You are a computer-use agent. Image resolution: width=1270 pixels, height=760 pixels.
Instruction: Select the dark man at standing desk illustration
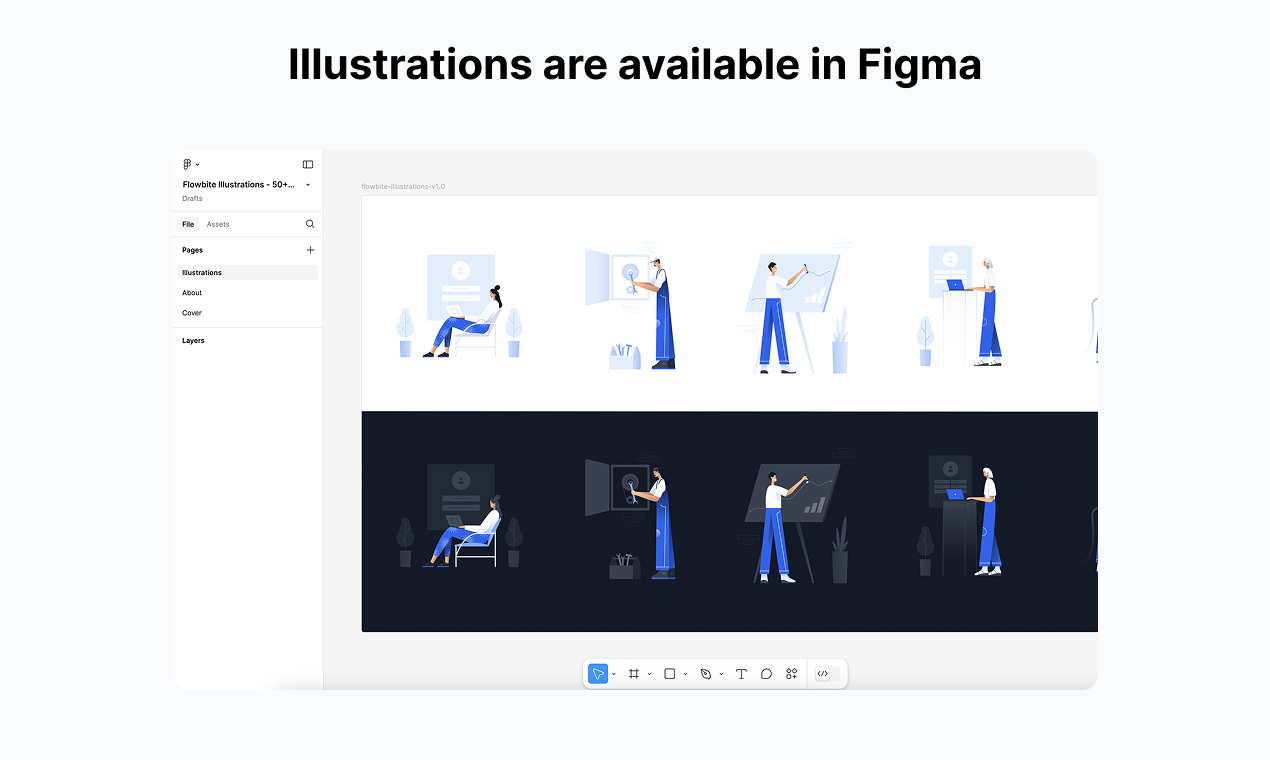[x=960, y=516]
